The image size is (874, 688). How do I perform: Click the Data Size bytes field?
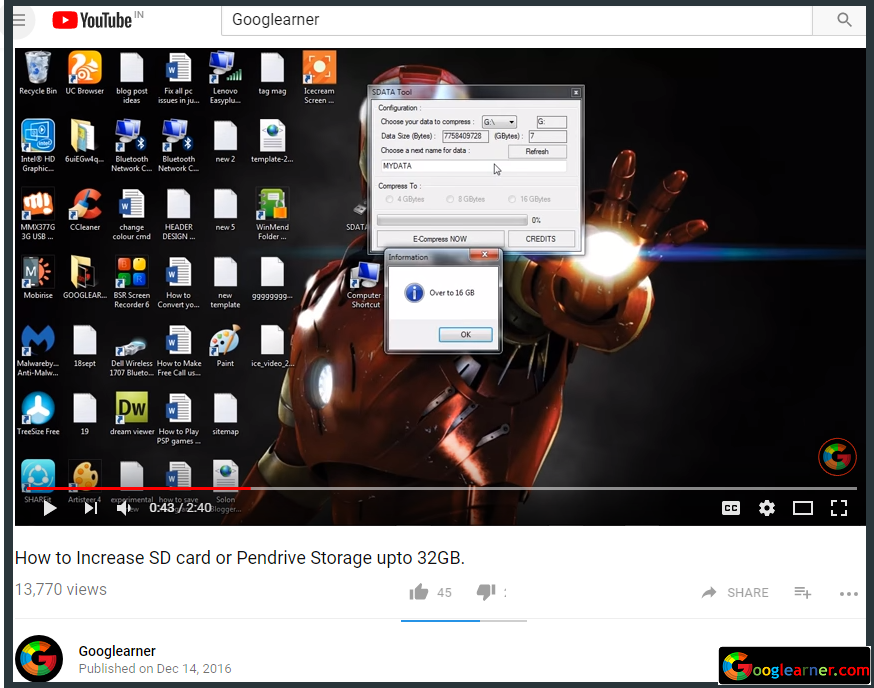point(465,136)
